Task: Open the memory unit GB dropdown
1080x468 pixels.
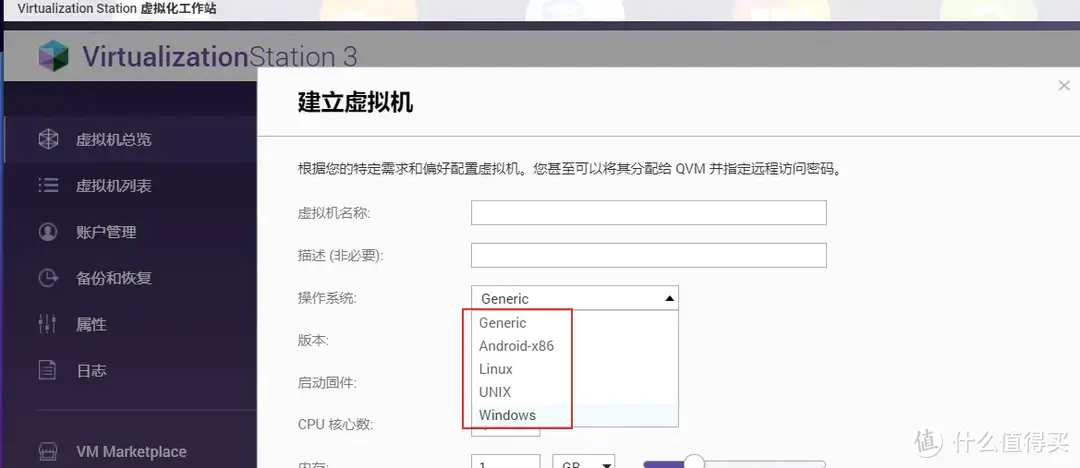Action: point(584,462)
